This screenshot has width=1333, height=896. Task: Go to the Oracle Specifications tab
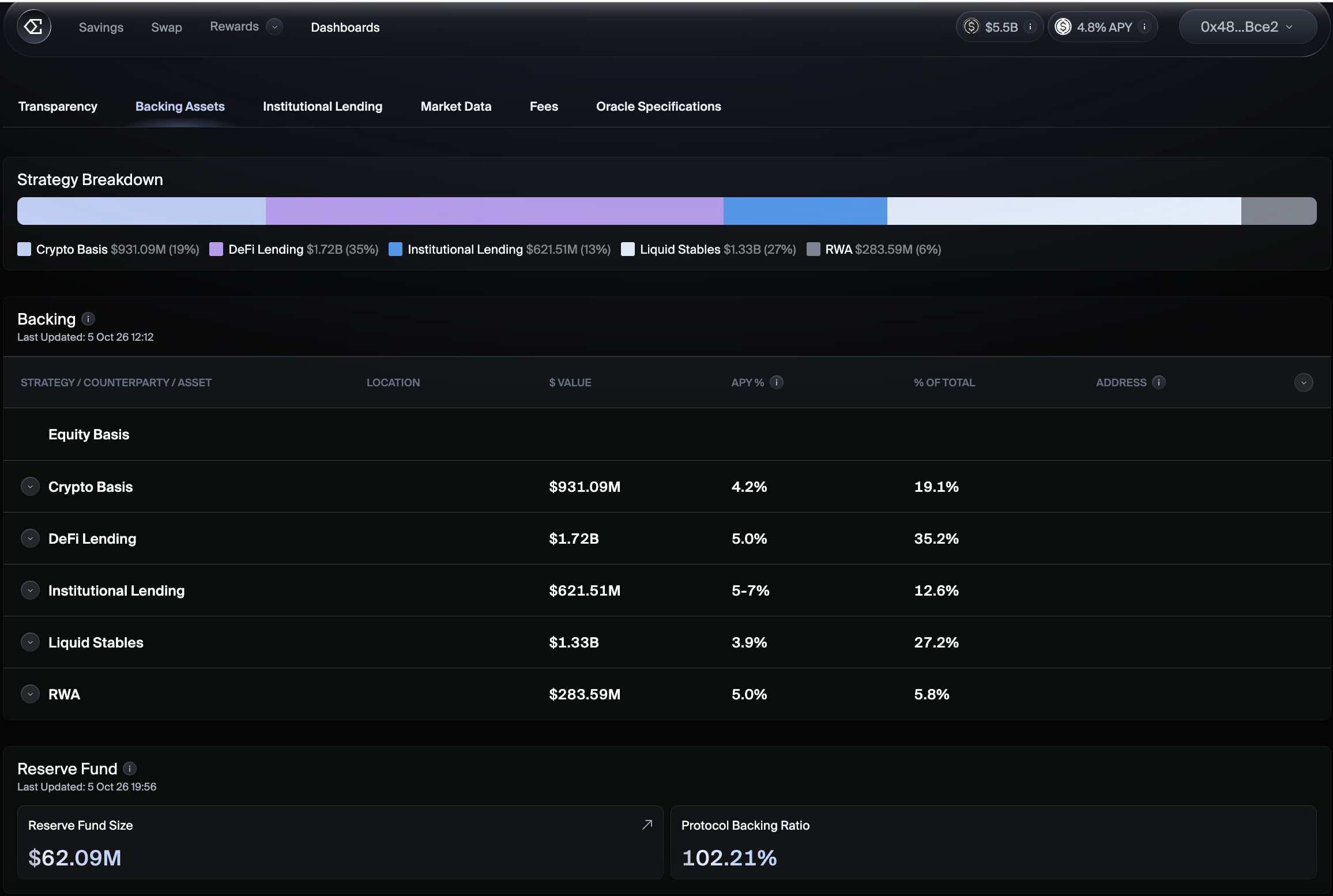pyautogui.click(x=658, y=106)
